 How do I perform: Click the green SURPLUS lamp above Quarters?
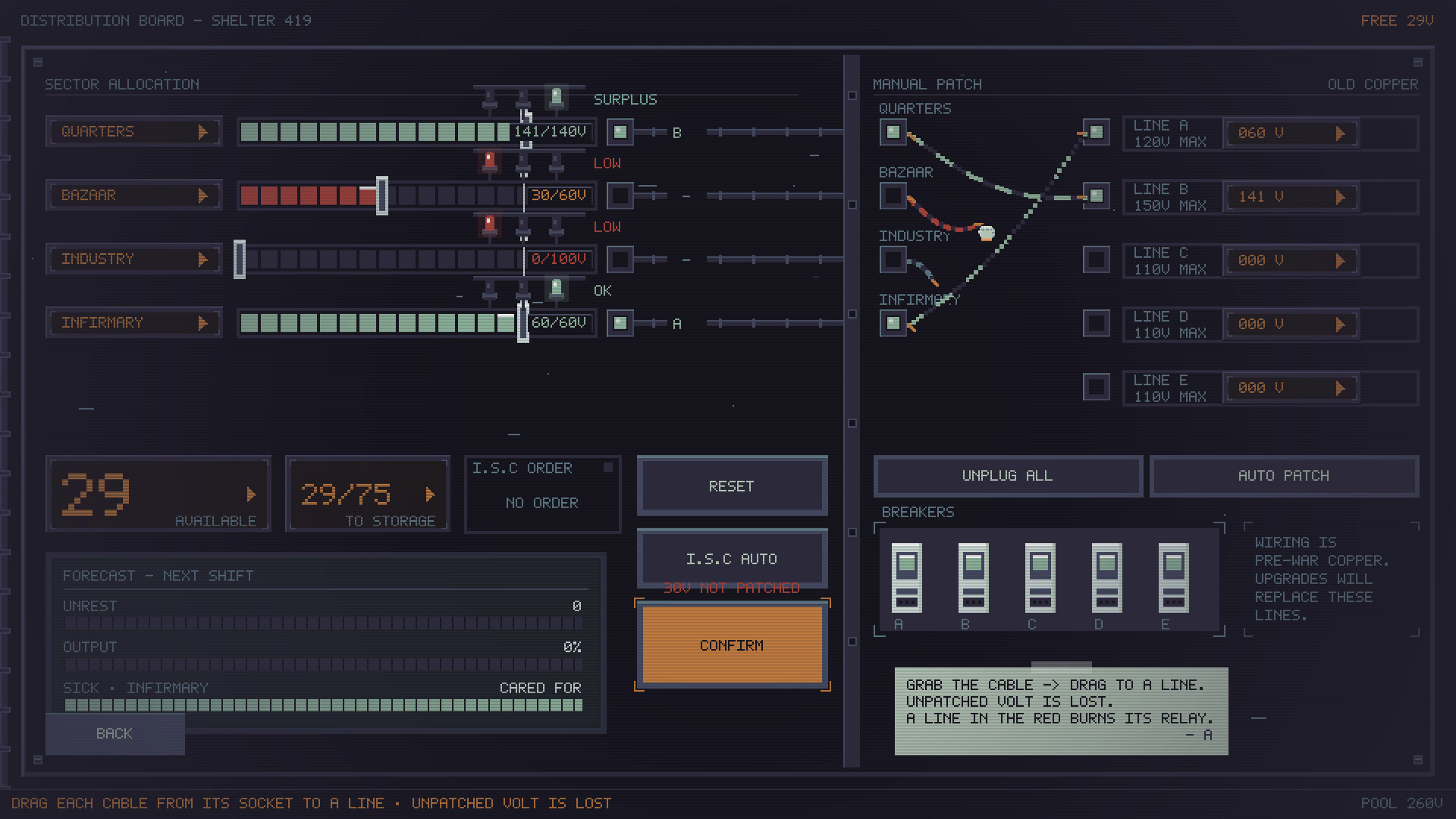point(557,97)
